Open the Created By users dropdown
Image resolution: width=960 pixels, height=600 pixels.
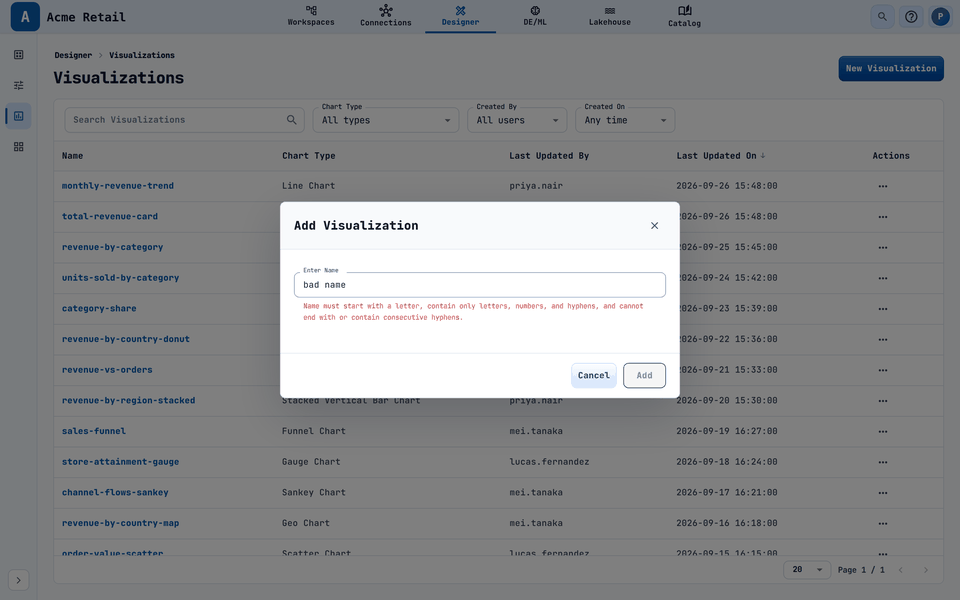click(517, 120)
